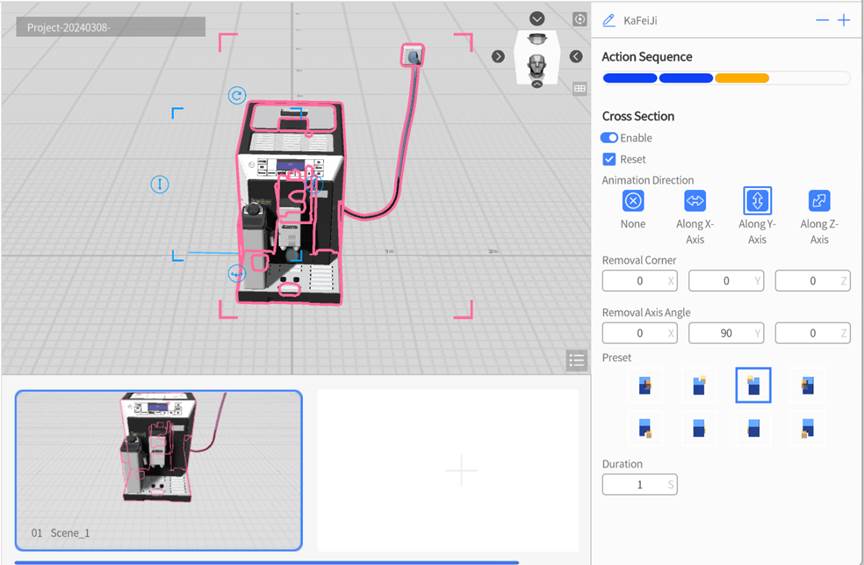Click the plus icon in panel header
864x565 pixels.
coord(843,20)
